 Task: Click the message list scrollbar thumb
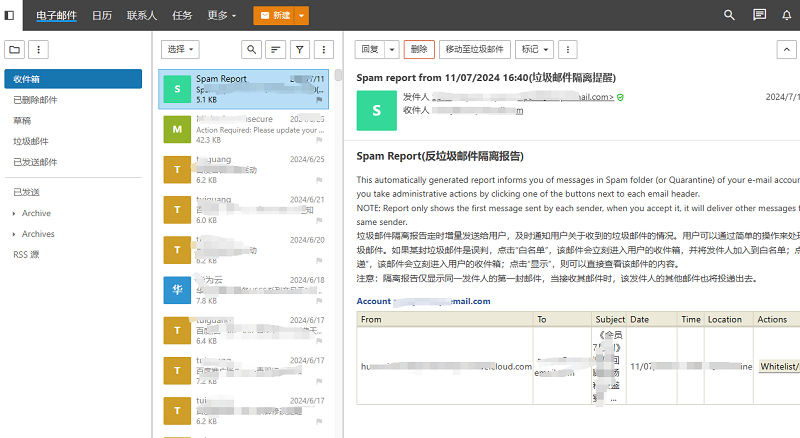click(338, 75)
